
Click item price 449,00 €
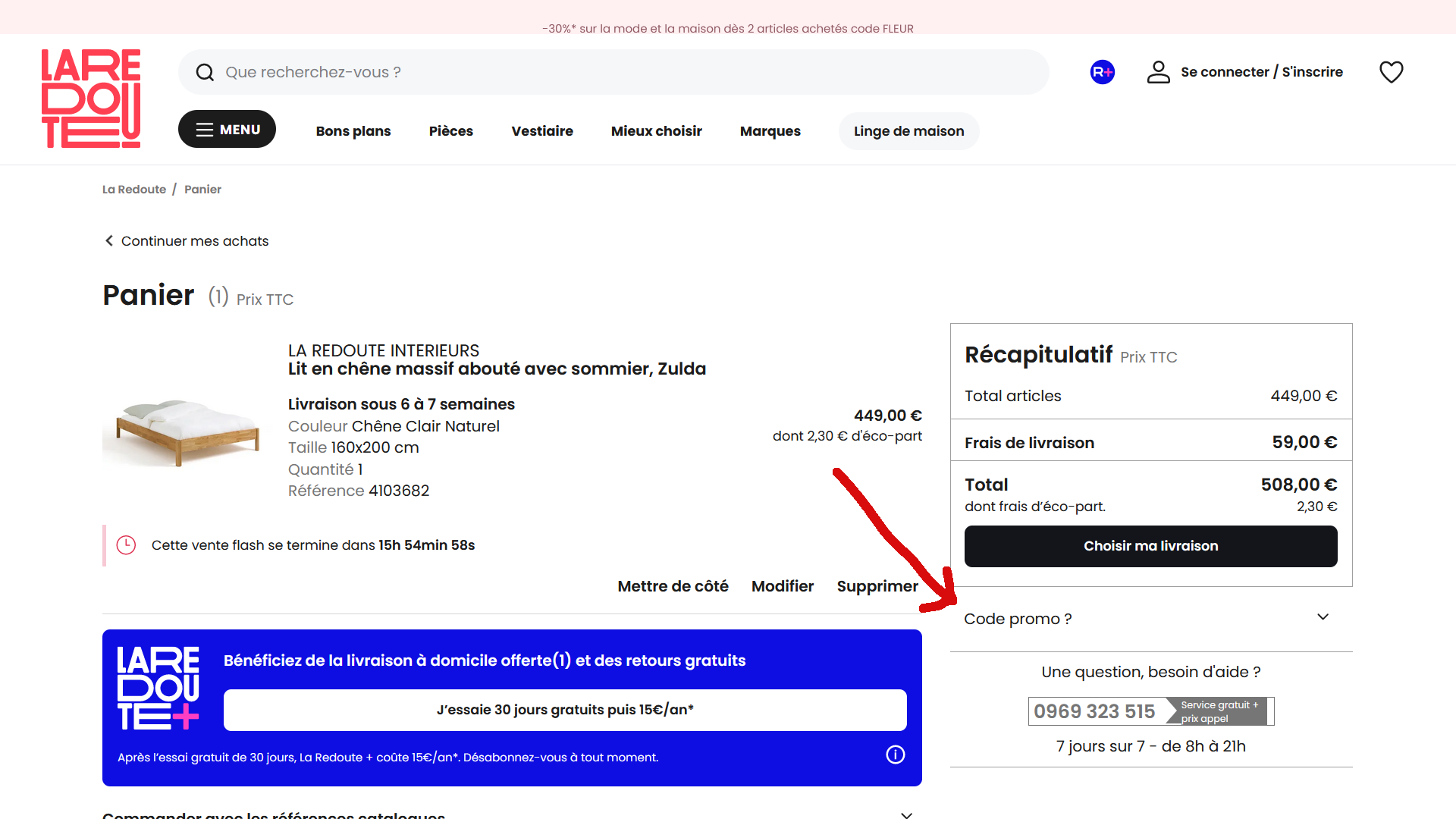888,416
